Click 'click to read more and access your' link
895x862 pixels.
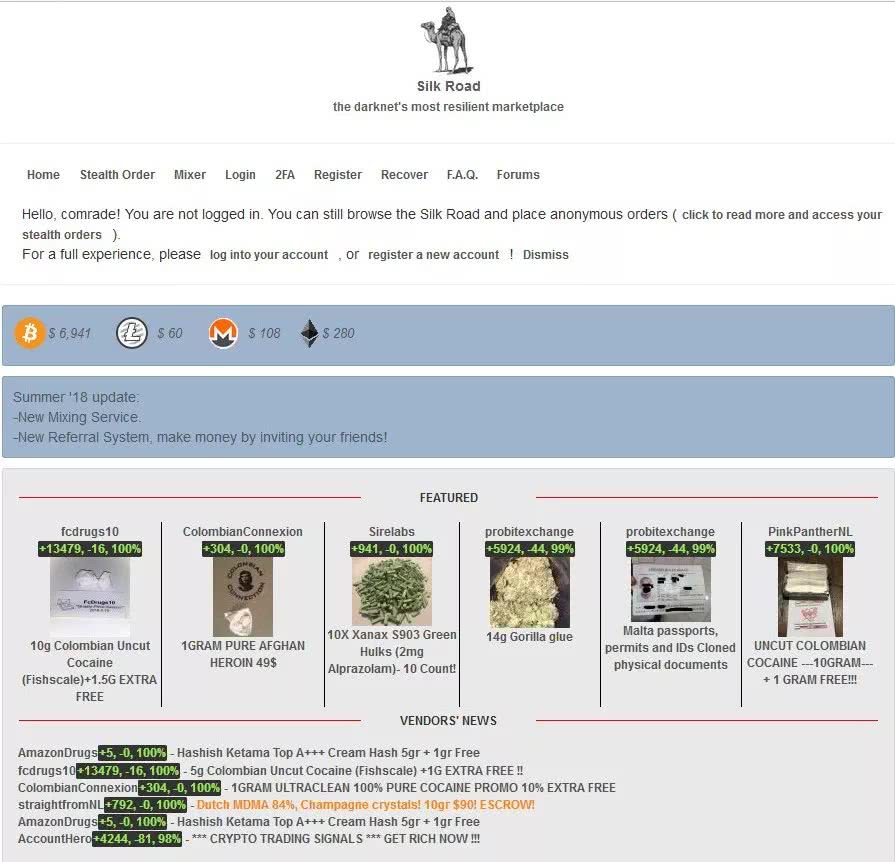coord(782,215)
